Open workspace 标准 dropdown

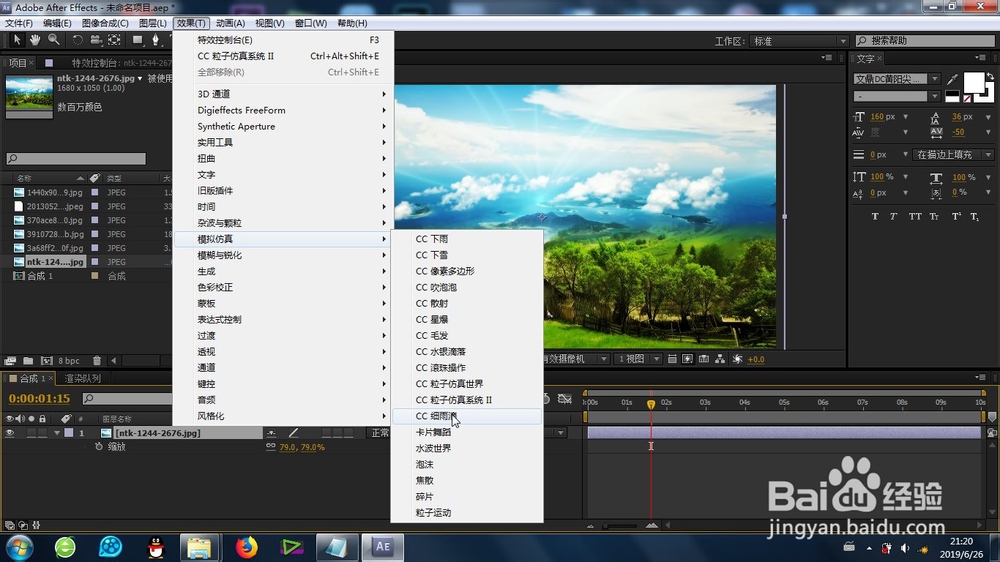798,41
